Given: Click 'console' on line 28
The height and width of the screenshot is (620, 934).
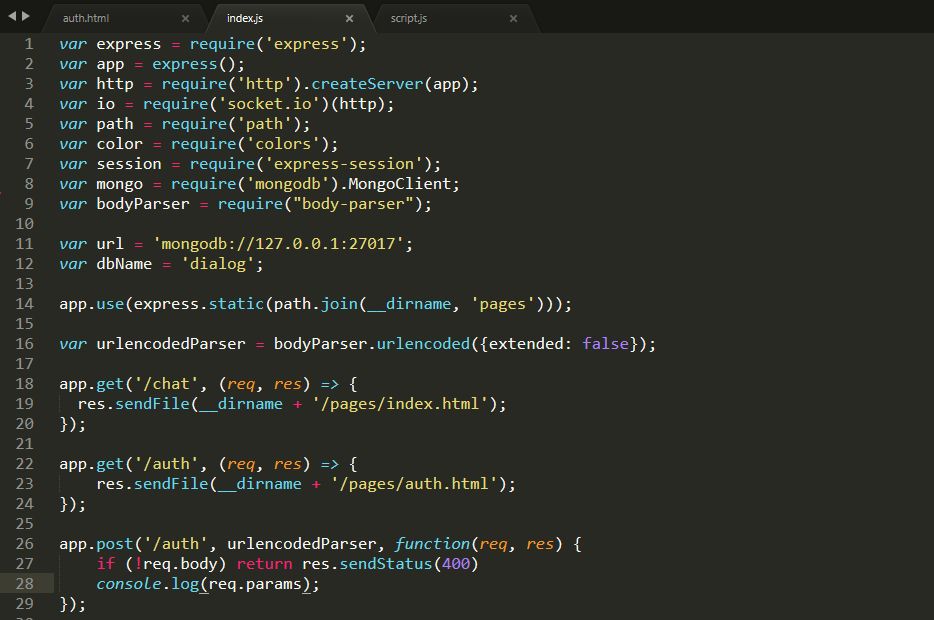Looking at the screenshot, I should tap(129, 584).
